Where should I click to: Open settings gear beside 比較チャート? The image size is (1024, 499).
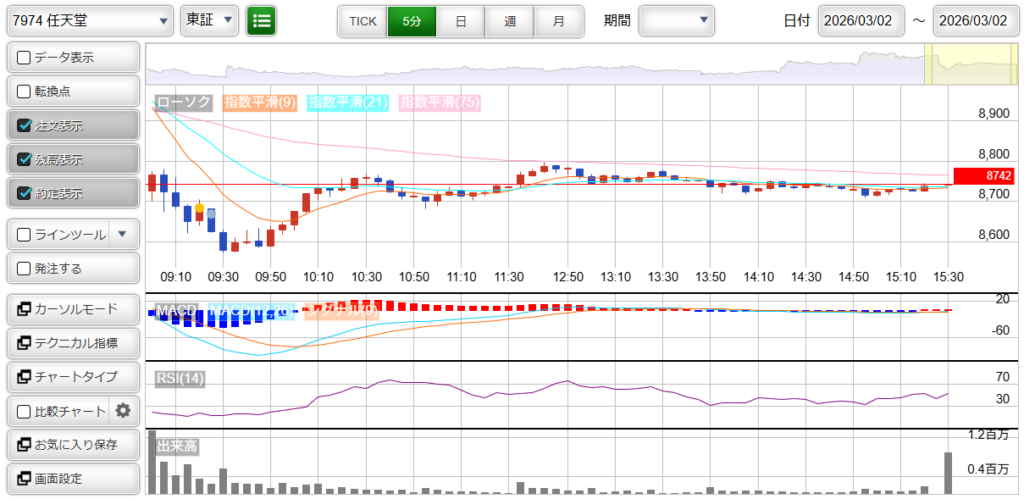123,410
